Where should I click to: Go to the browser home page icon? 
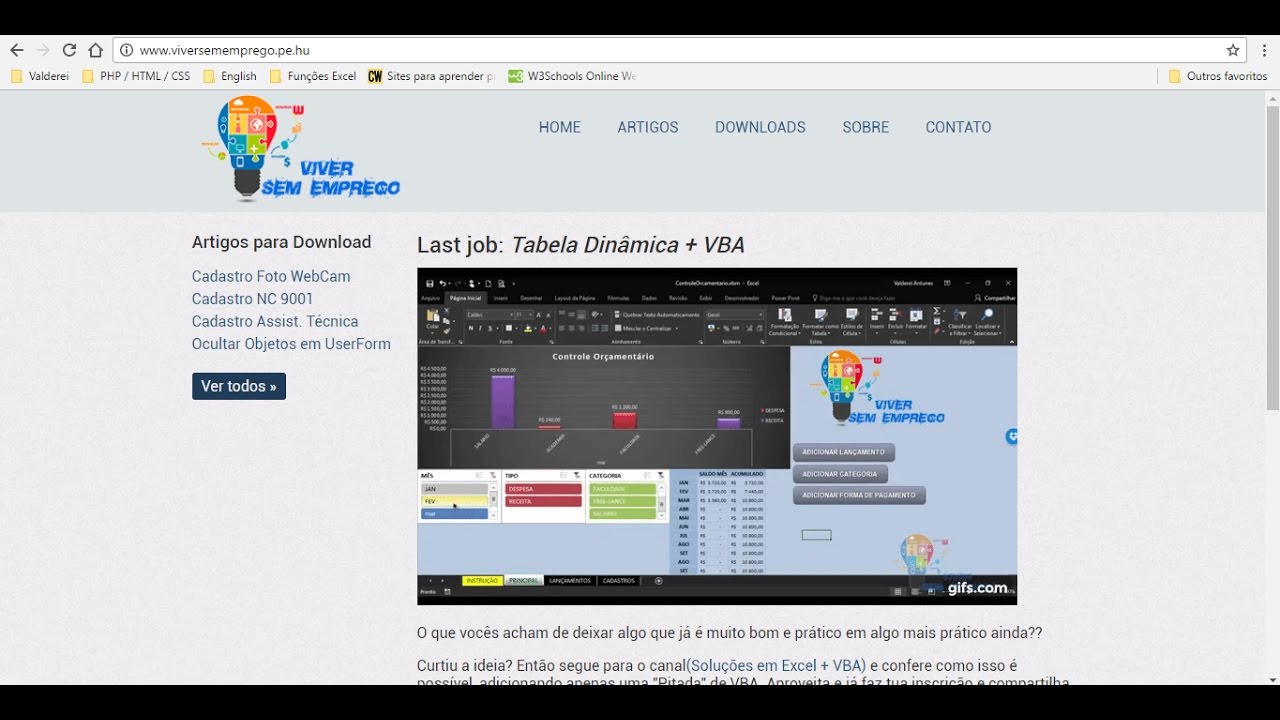tap(95, 50)
